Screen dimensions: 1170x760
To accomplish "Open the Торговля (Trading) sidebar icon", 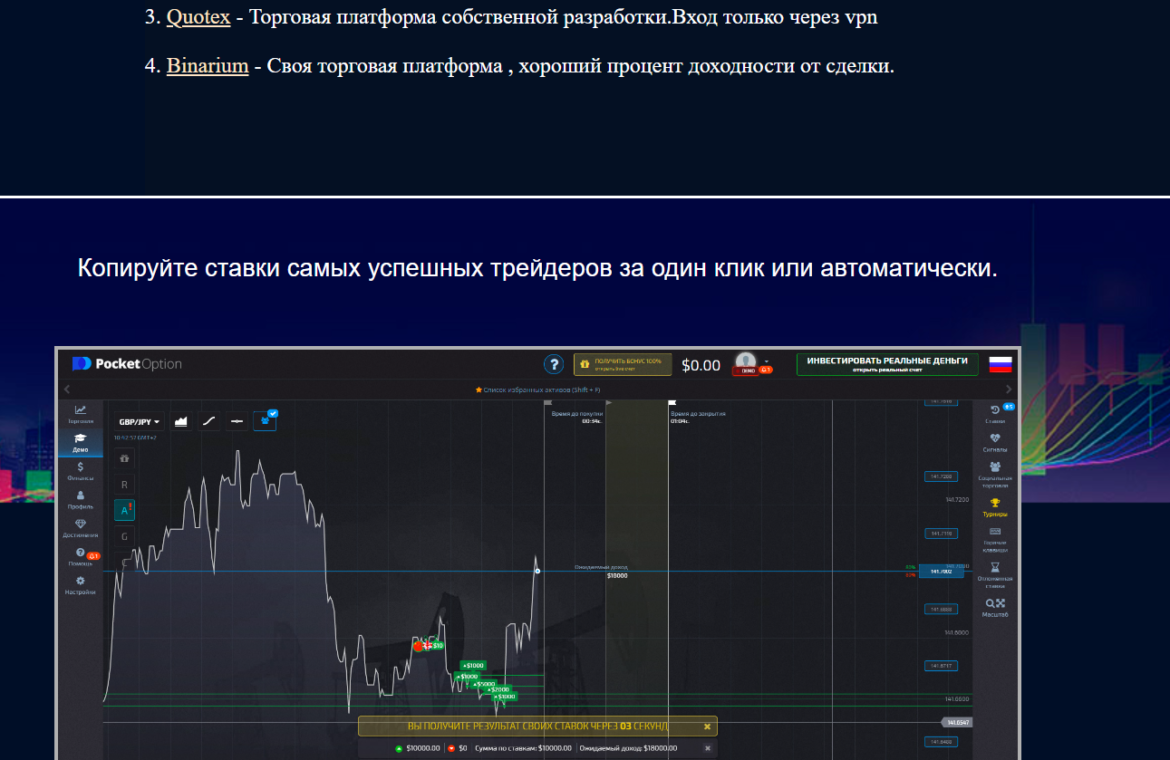I will 80,413.
